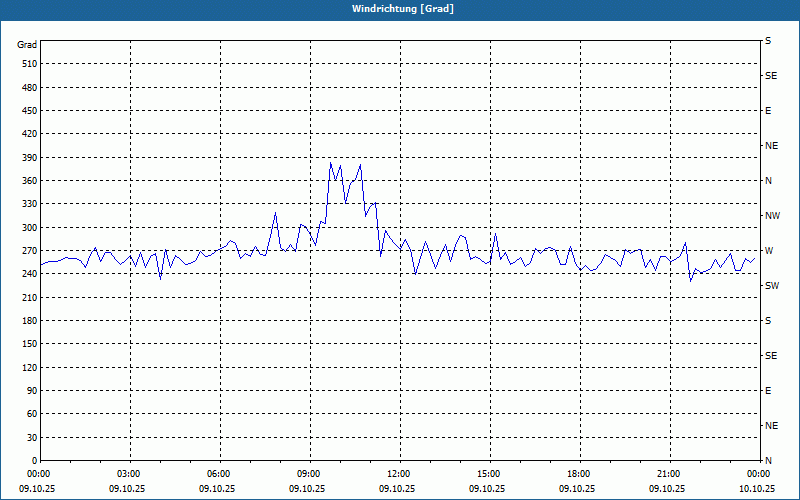Select the SW compass direction label
This screenshot has height=500, width=800.
click(x=772, y=286)
